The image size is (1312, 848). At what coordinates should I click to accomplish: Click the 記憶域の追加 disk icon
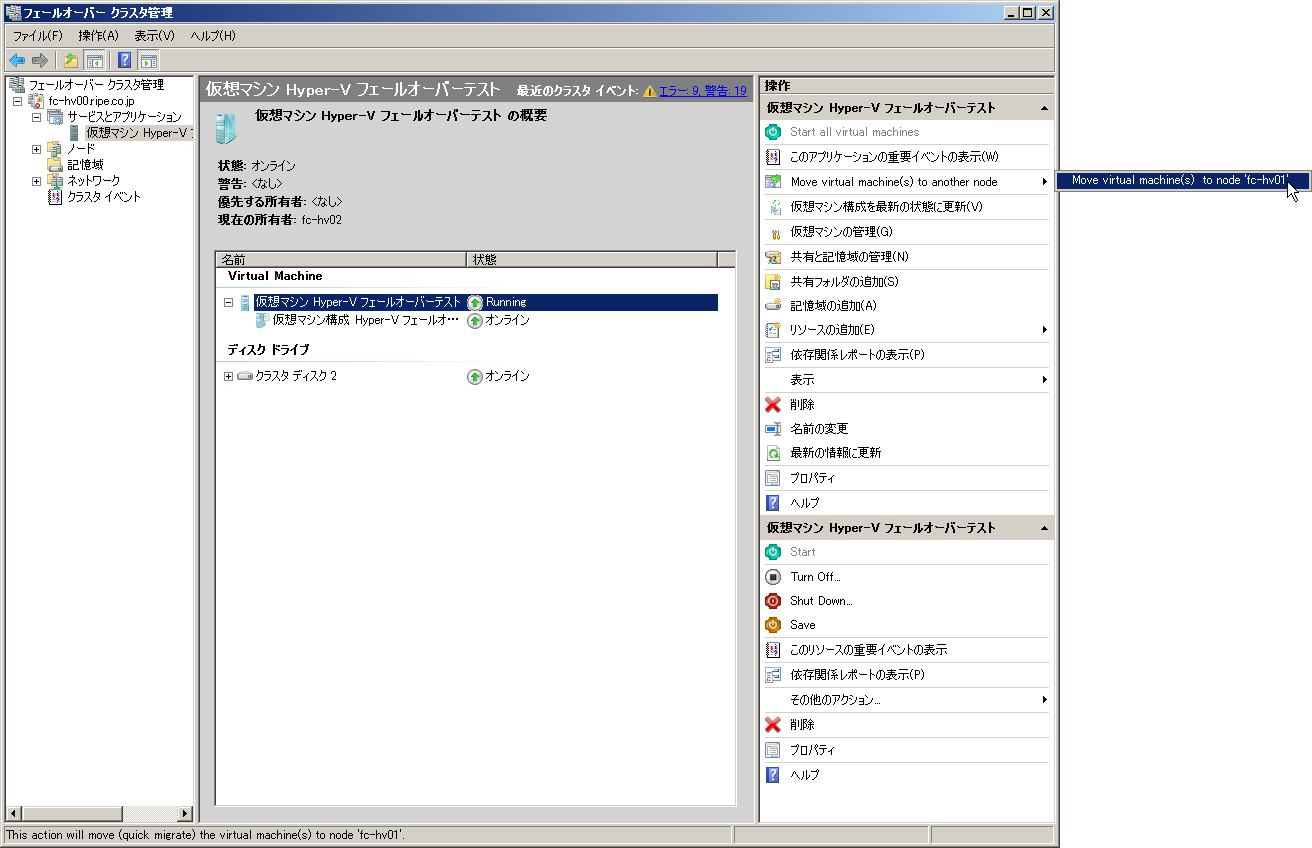point(773,306)
